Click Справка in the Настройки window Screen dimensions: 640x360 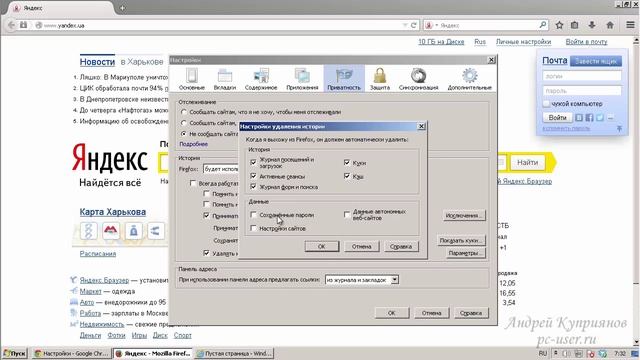(x=471, y=313)
